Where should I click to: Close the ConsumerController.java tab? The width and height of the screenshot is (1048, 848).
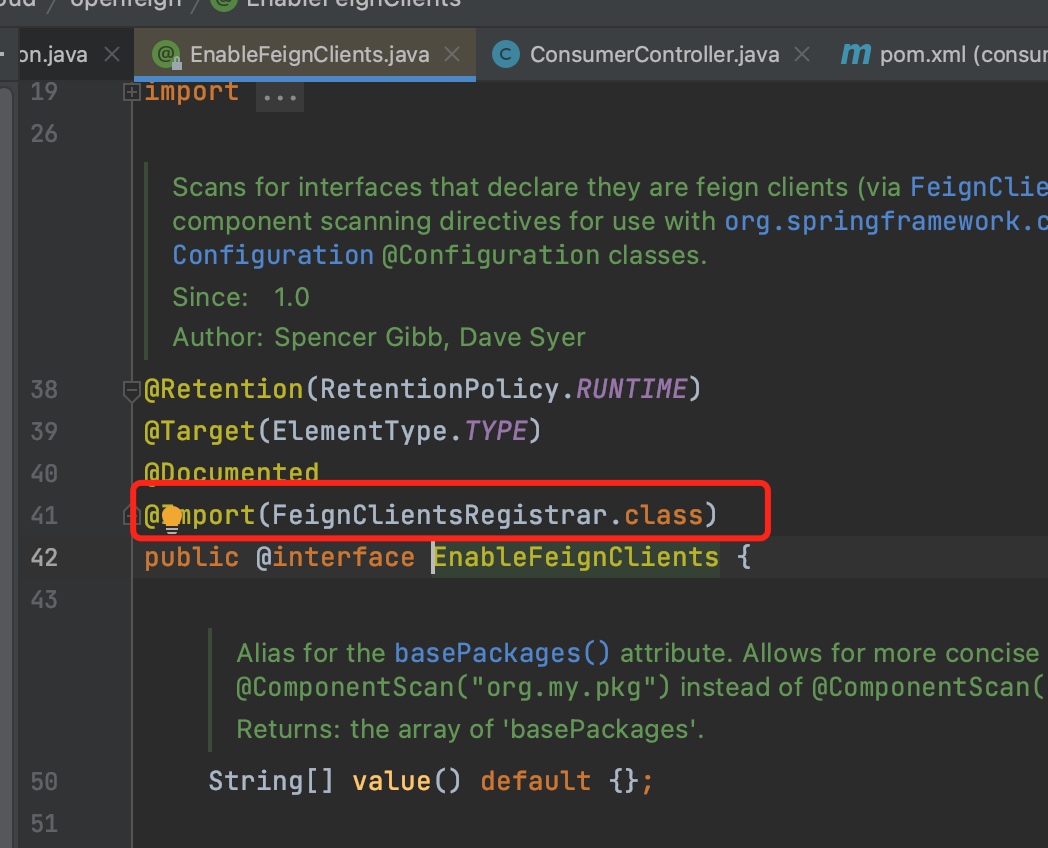802,55
